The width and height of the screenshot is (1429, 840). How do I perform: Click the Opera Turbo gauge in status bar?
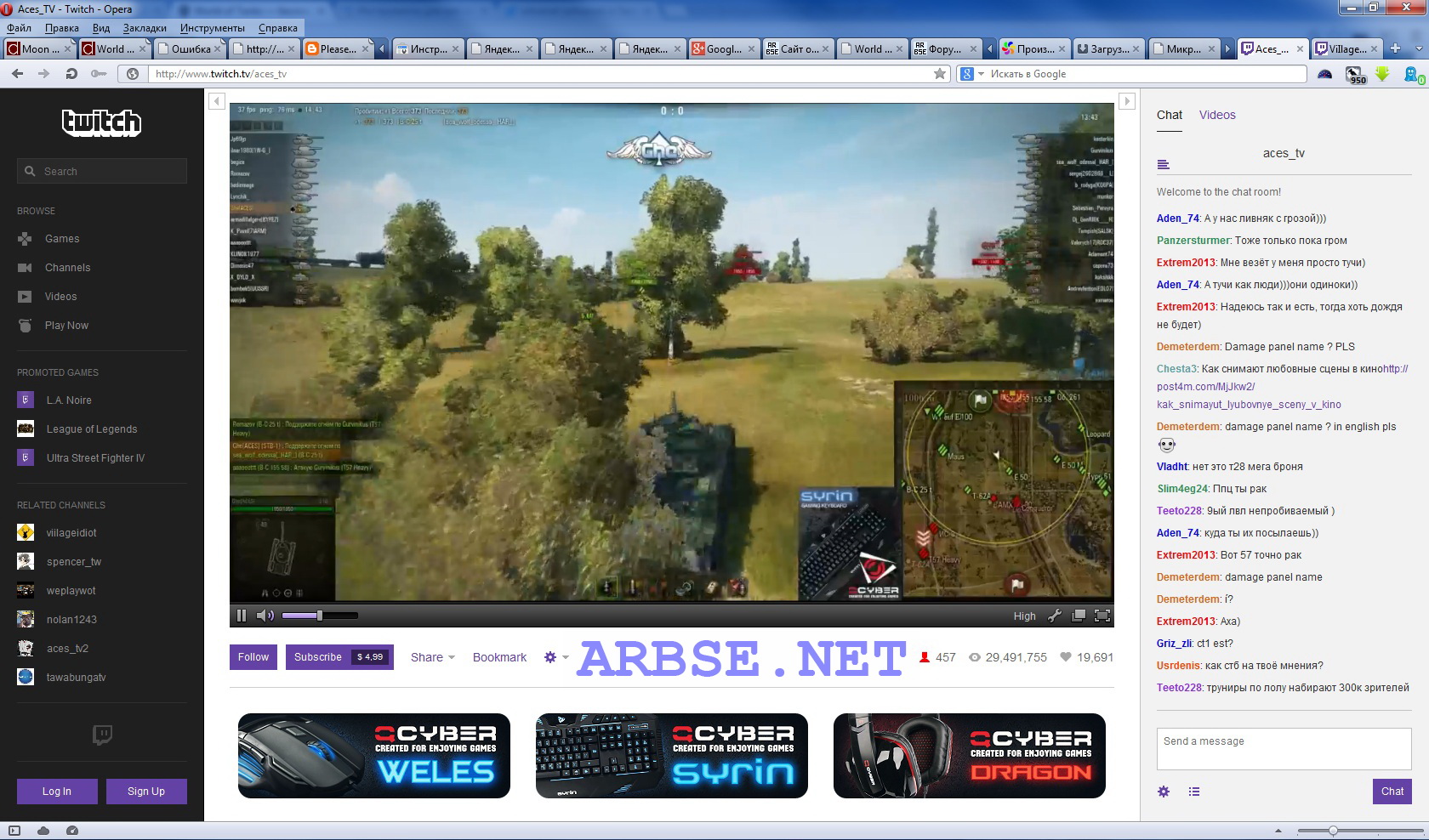click(72, 831)
